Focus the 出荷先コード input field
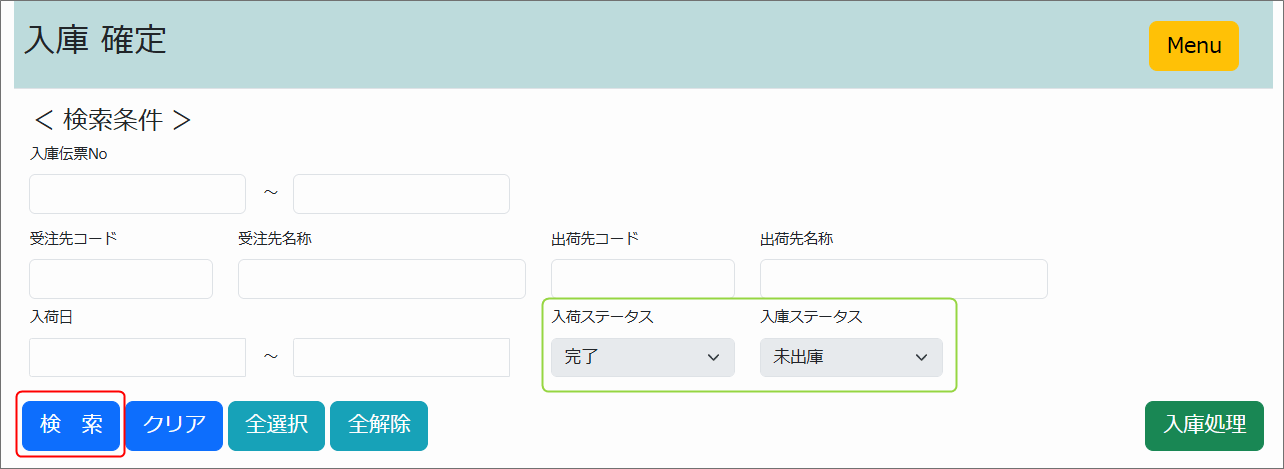1284x469 pixels. pyautogui.click(x=642, y=279)
